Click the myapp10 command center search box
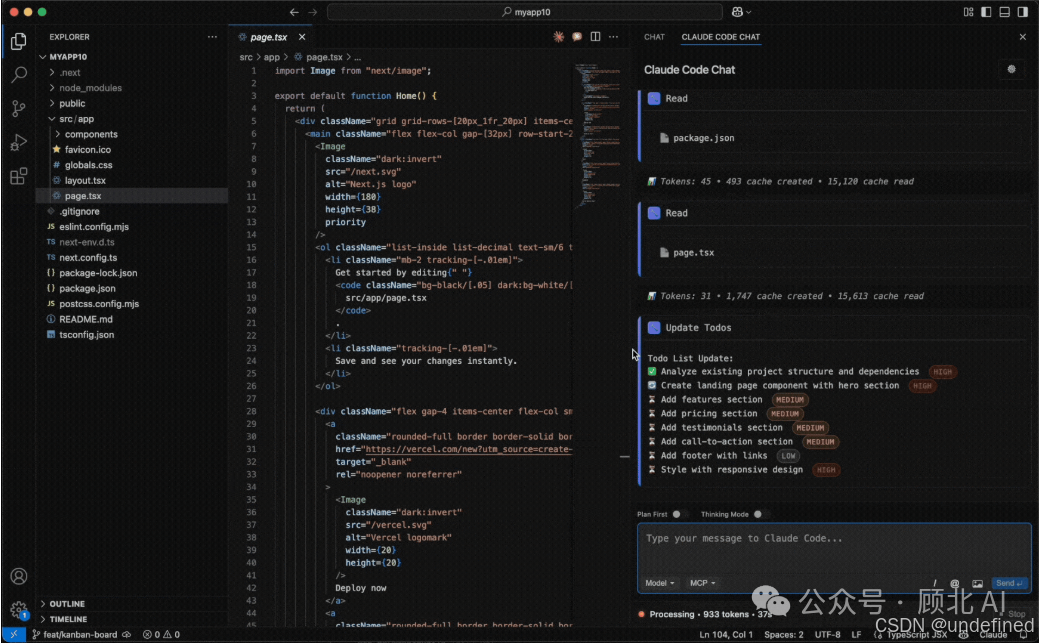Image resolution: width=1039 pixels, height=644 pixels. point(525,12)
